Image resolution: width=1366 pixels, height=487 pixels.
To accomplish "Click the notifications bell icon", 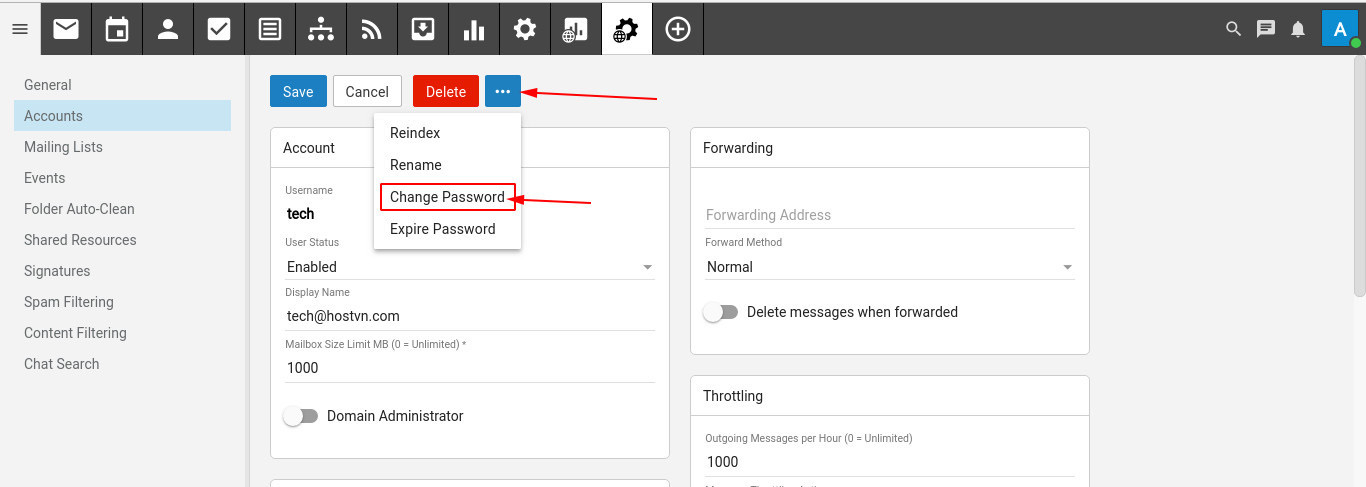I will pyautogui.click(x=1298, y=29).
